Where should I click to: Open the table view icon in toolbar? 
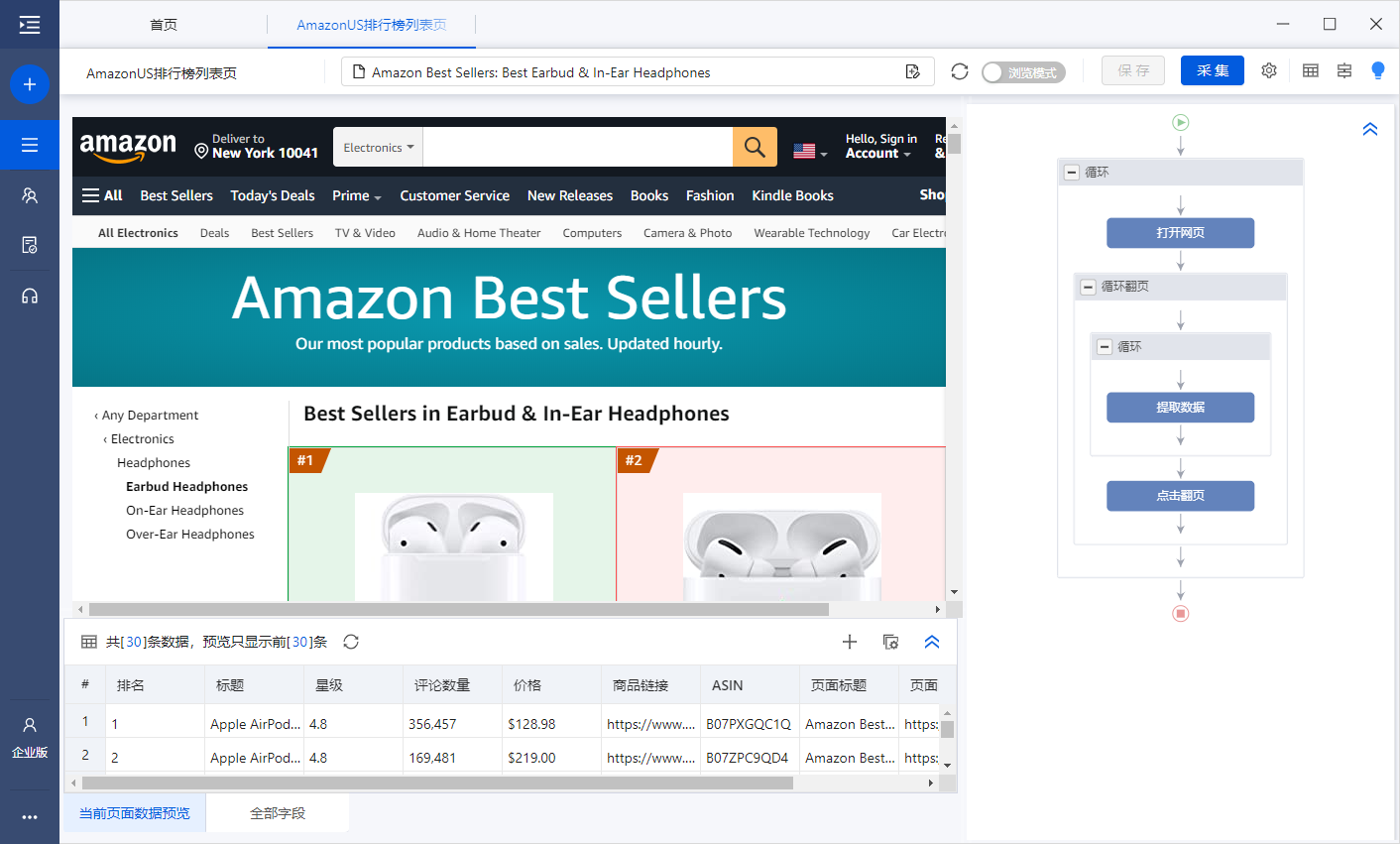click(x=1311, y=70)
